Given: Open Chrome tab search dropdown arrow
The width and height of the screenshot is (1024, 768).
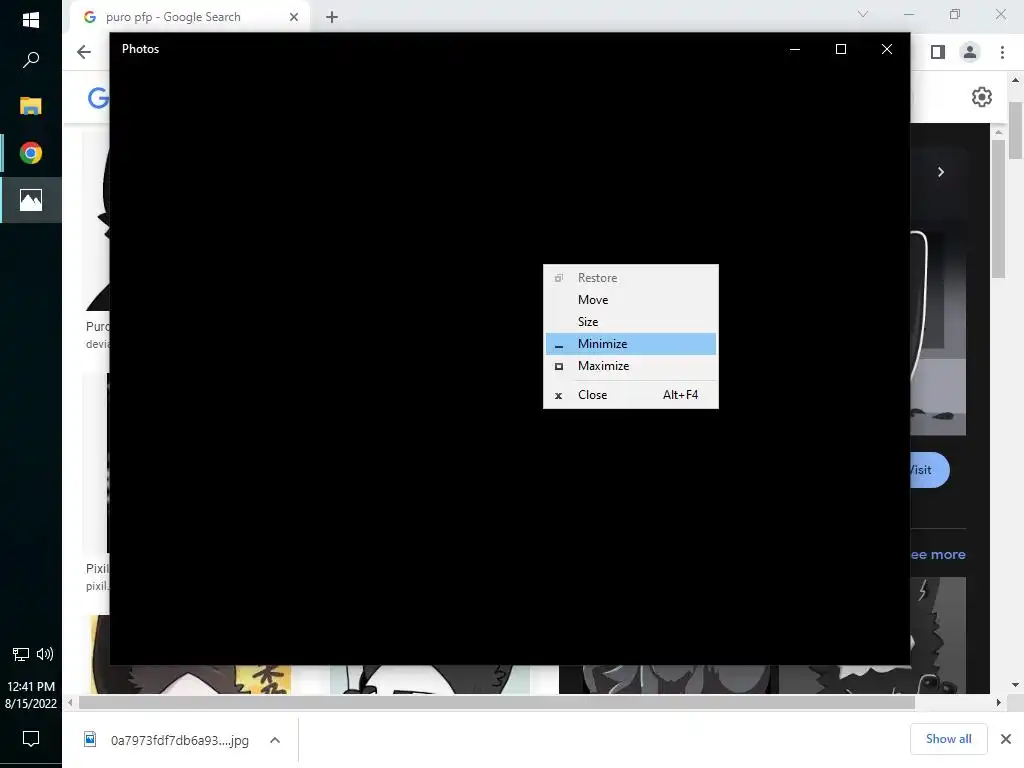Looking at the screenshot, I should (x=863, y=14).
